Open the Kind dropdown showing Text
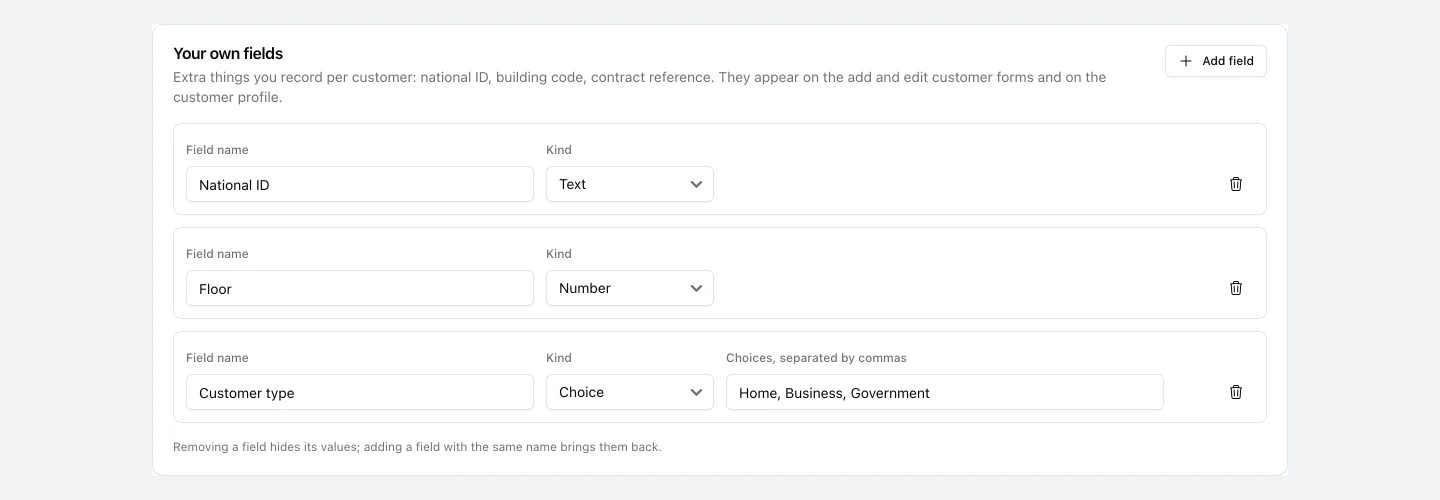Viewport: 1440px width, 500px height. pyautogui.click(x=630, y=184)
